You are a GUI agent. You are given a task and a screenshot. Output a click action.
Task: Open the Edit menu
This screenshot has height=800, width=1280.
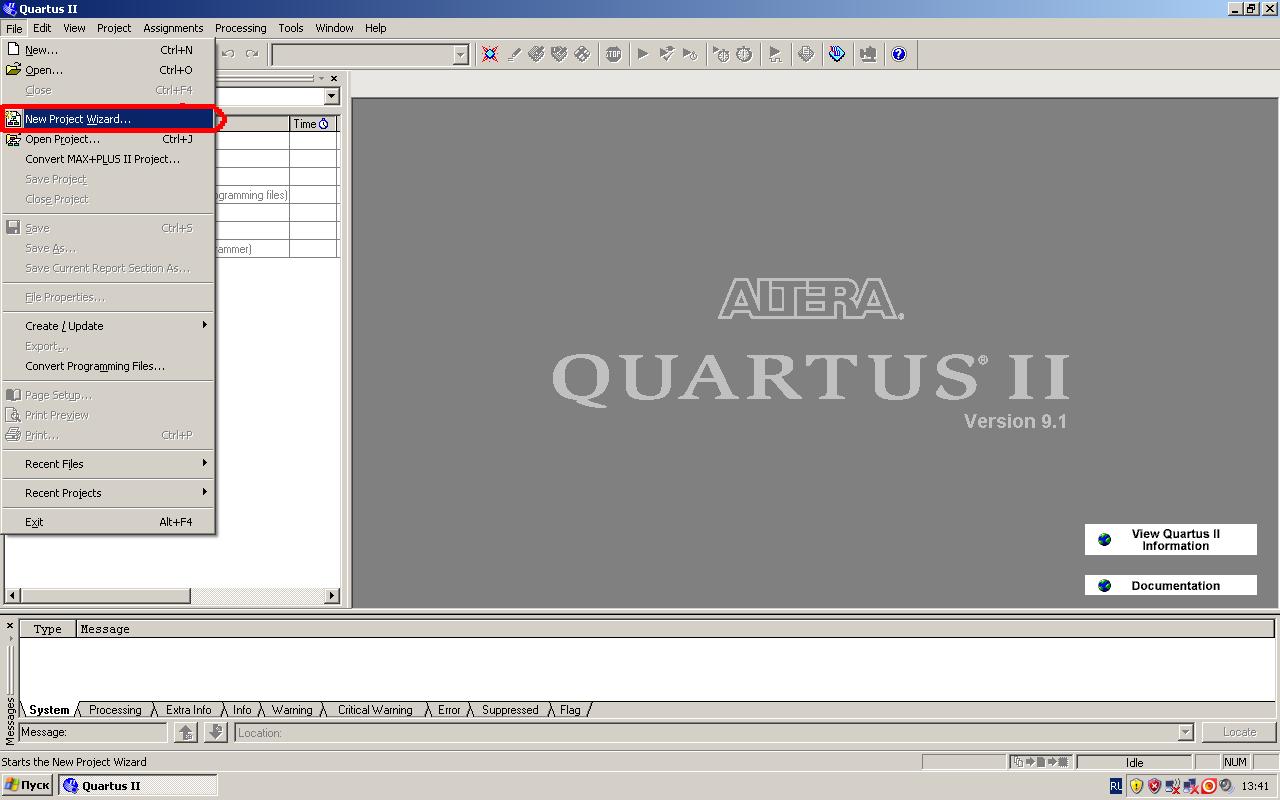pyautogui.click(x=42, y=28)
